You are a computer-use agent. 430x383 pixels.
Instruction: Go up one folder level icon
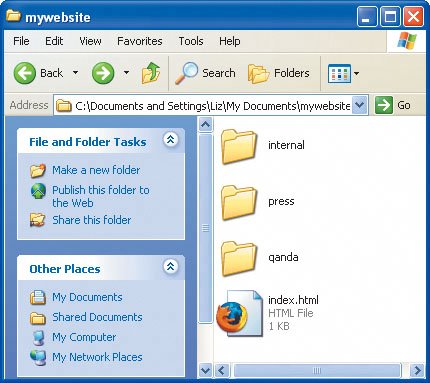point(151,73)
